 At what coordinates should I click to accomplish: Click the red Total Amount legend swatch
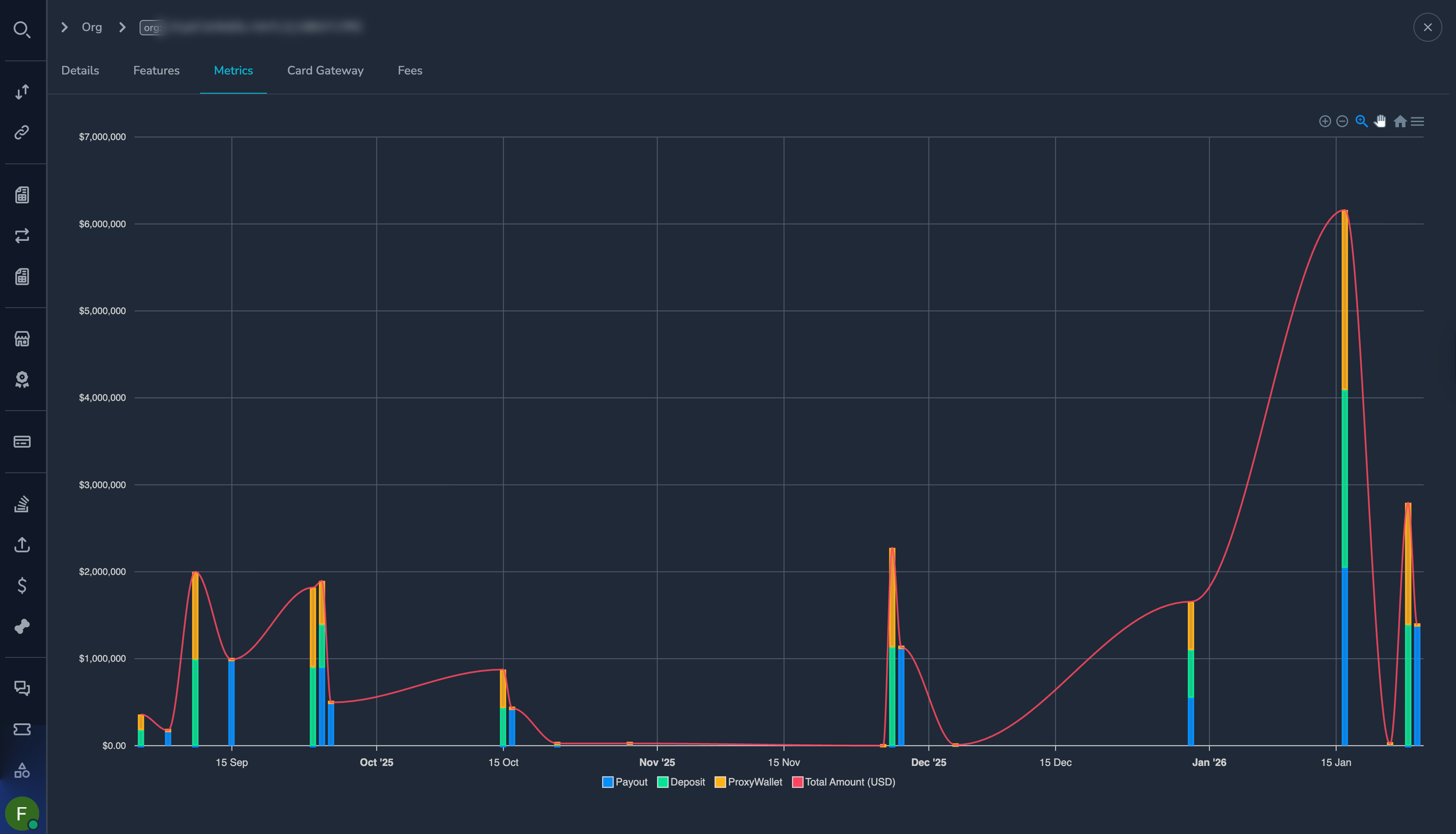click(798, 782)
